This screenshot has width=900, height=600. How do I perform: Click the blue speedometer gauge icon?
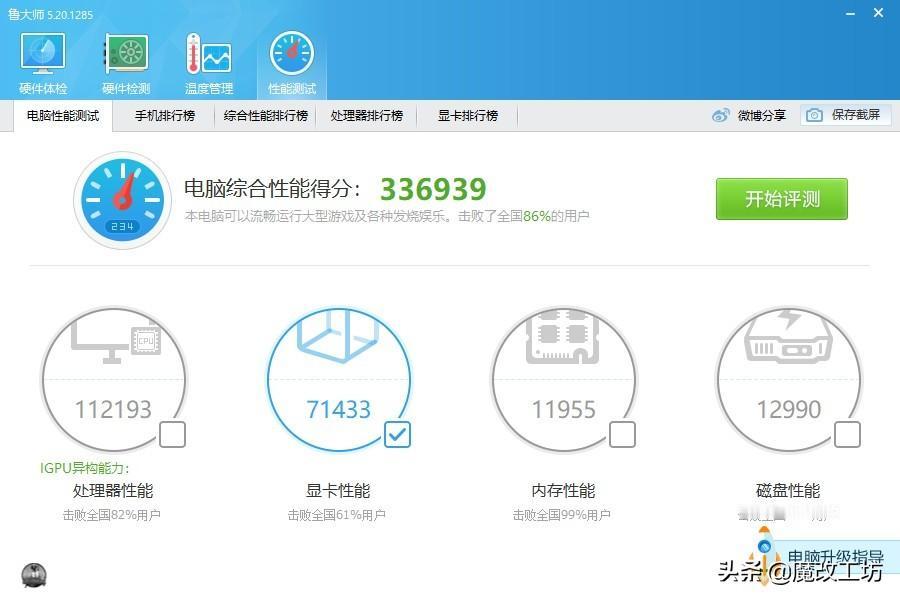tap(122, 200)
